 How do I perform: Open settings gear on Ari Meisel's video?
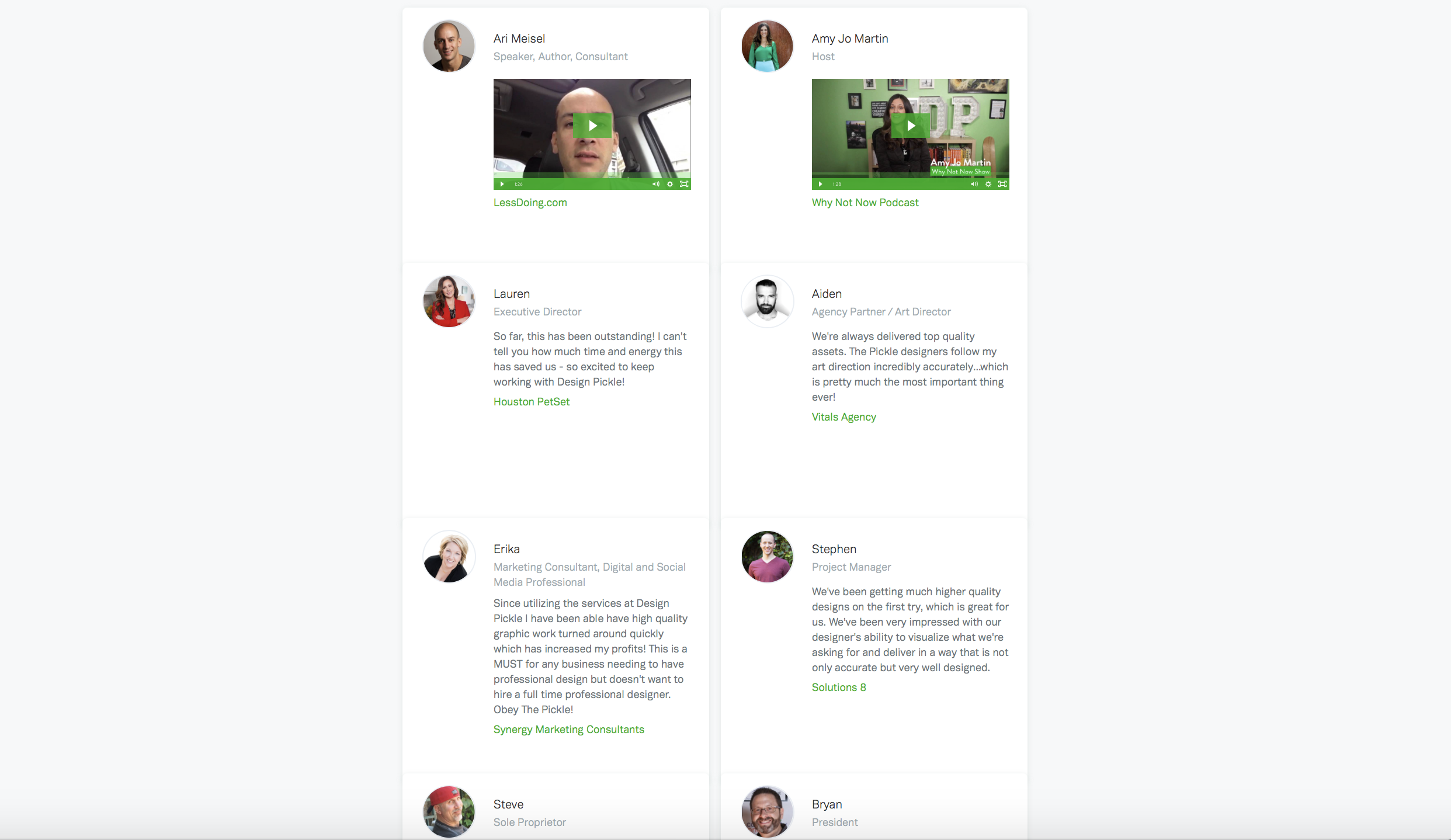click(x=670, y=184)
